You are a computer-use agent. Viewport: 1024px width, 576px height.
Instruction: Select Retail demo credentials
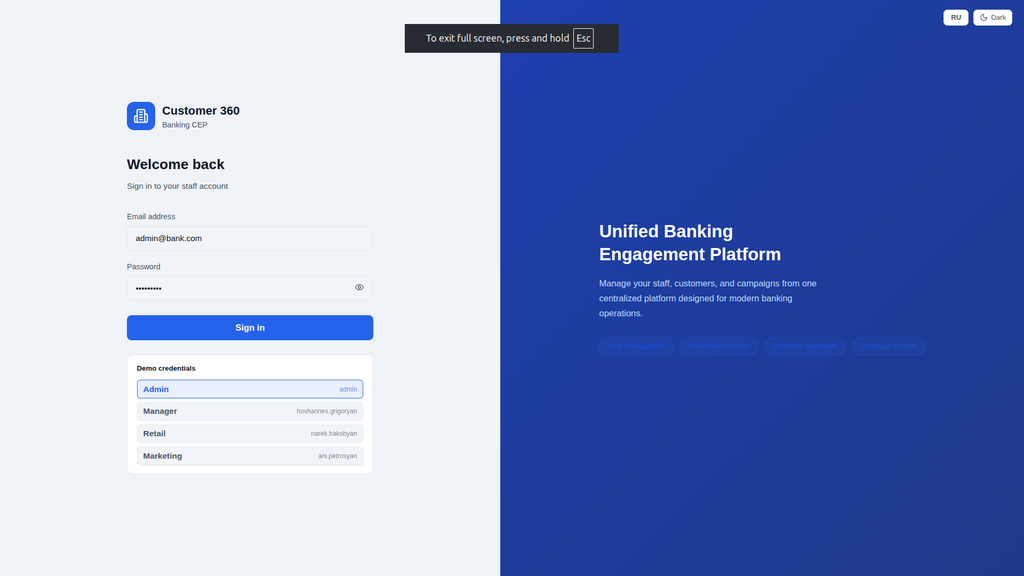click(x=249, y=434)
